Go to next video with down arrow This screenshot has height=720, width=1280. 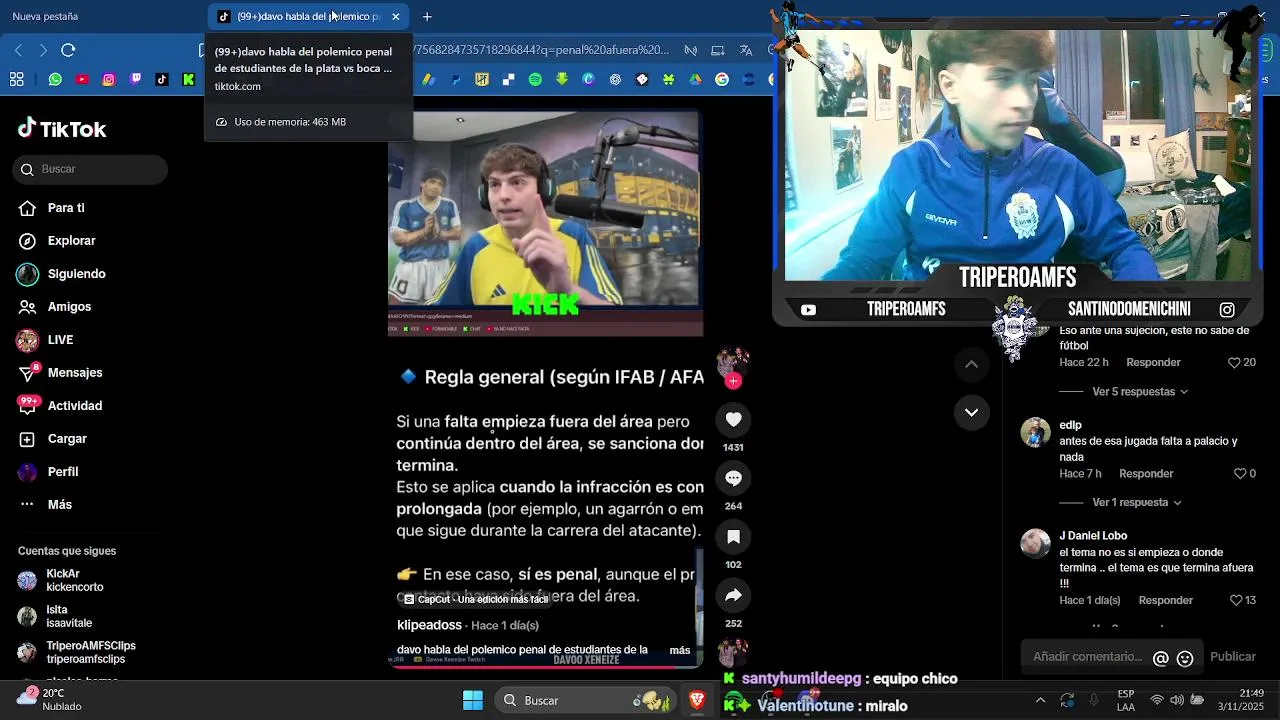(971, 412)
